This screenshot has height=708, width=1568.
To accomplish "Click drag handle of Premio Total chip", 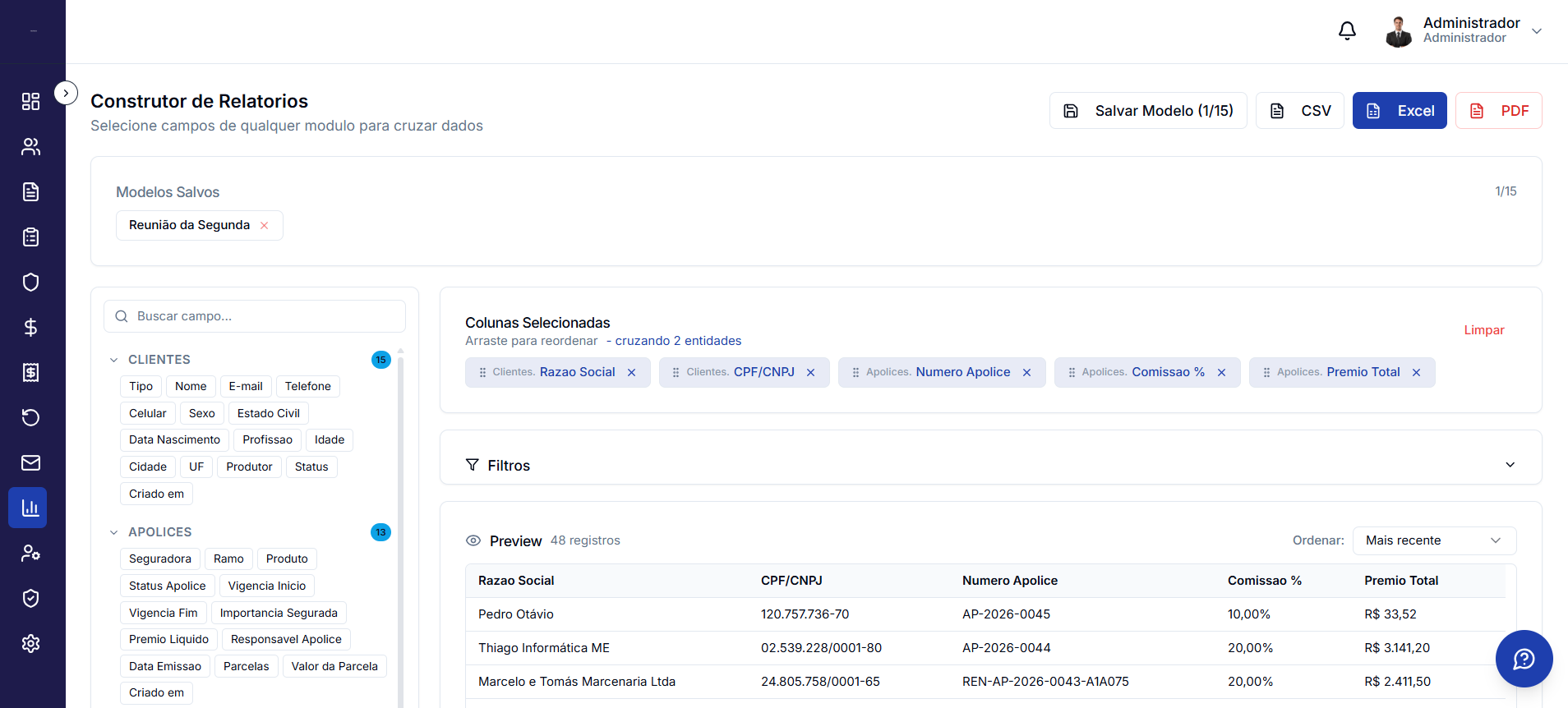I will pos(1266,372).
